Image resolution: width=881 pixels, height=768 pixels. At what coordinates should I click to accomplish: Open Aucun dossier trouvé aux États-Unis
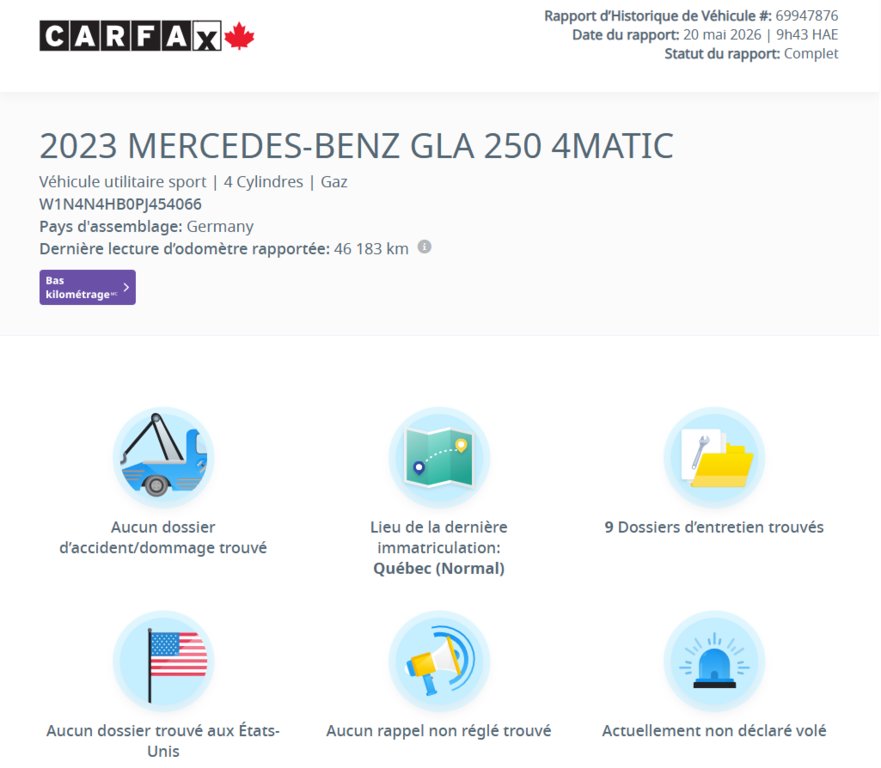pos(163,740)
